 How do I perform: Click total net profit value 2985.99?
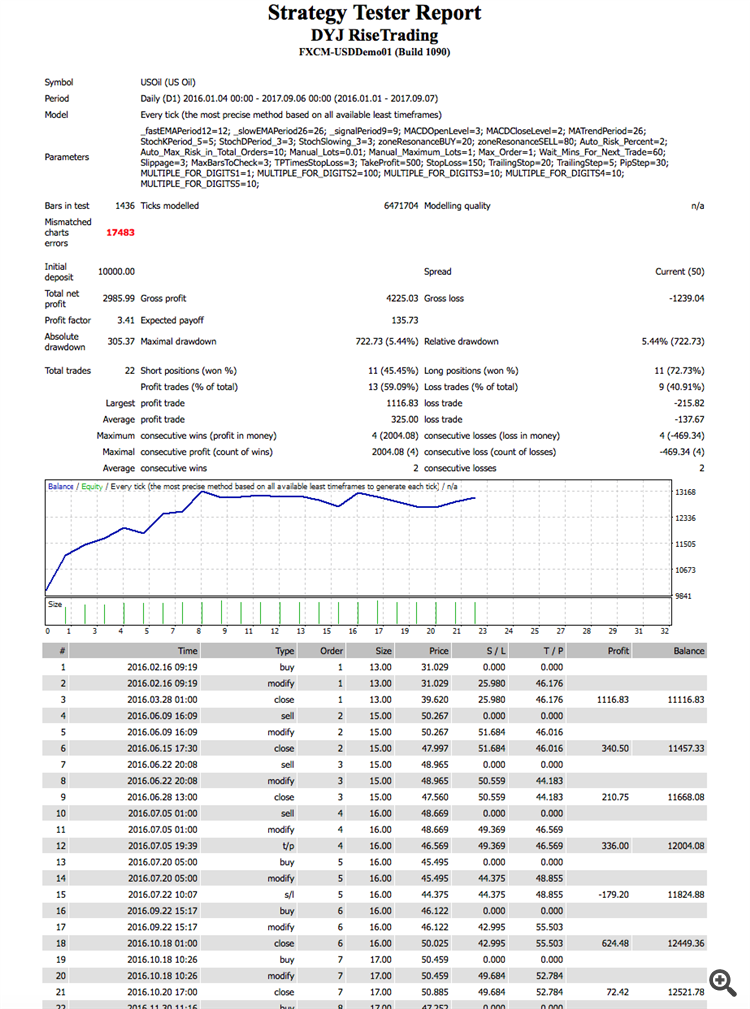(x=119, y=299)
